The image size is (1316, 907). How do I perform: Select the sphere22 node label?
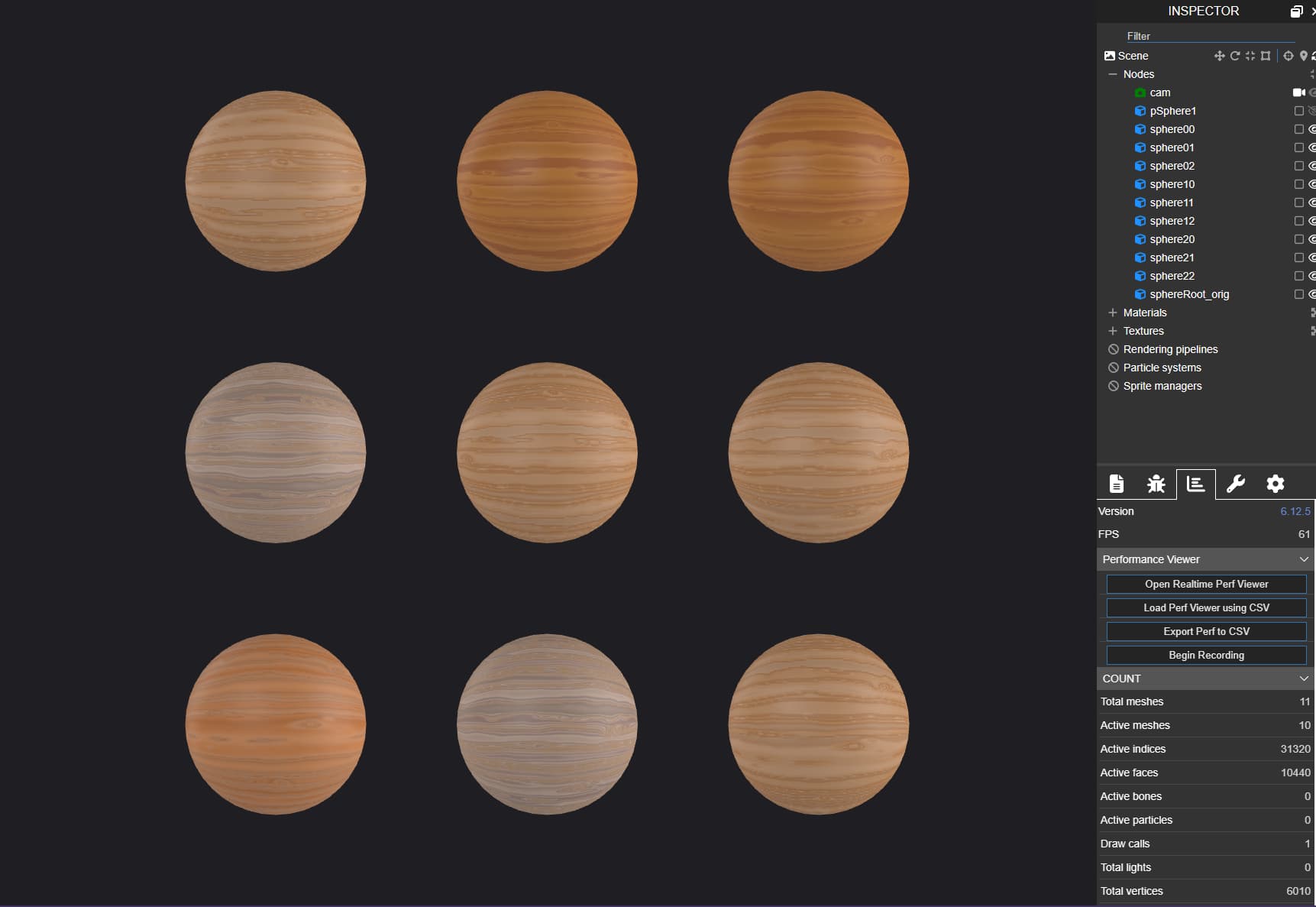point(1172,276)
